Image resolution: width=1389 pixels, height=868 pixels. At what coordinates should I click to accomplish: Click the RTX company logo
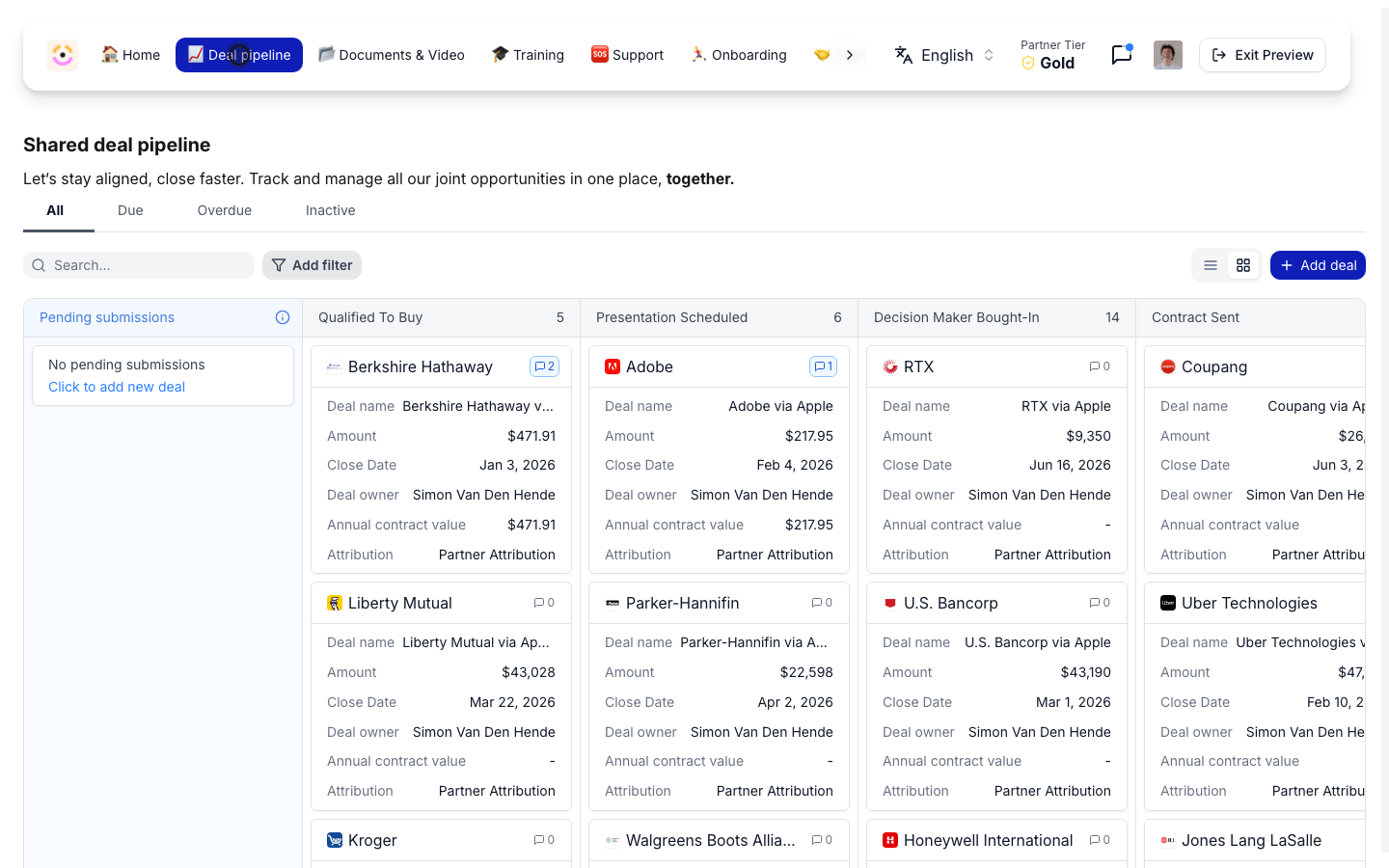point(890,366)
